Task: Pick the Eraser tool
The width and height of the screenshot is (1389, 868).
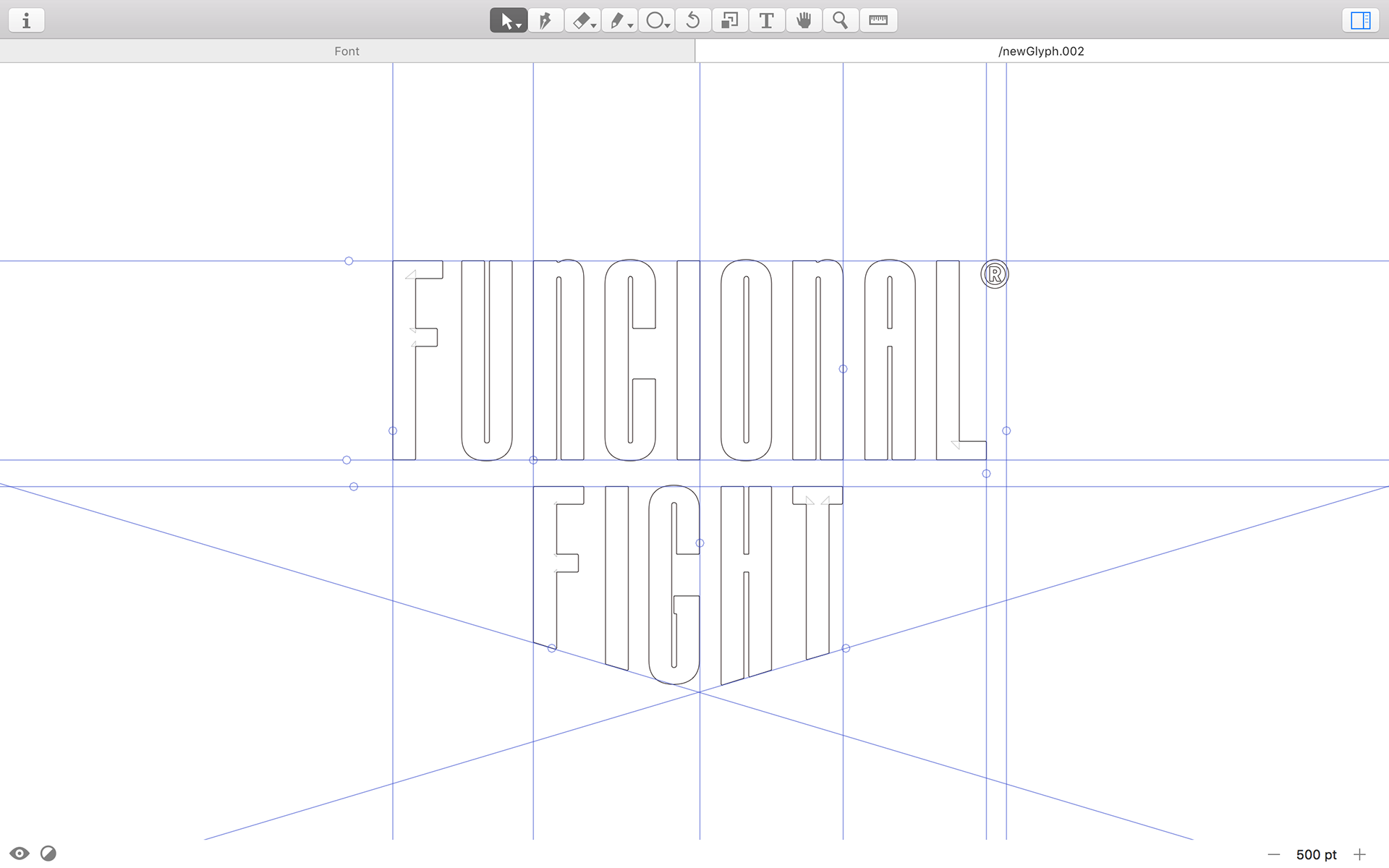Action: 582,20
